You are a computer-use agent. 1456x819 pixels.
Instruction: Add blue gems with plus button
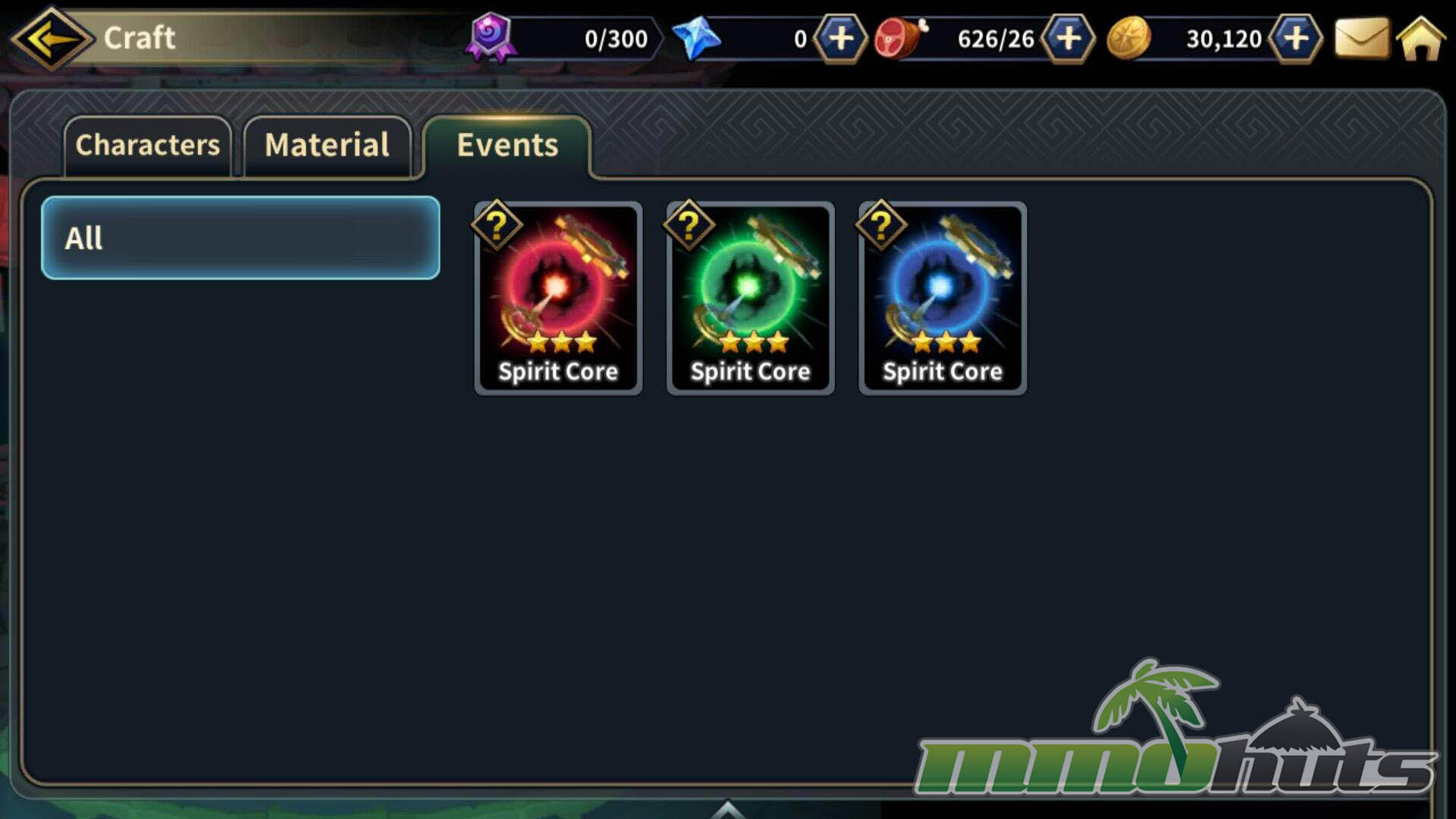point(840,38)
